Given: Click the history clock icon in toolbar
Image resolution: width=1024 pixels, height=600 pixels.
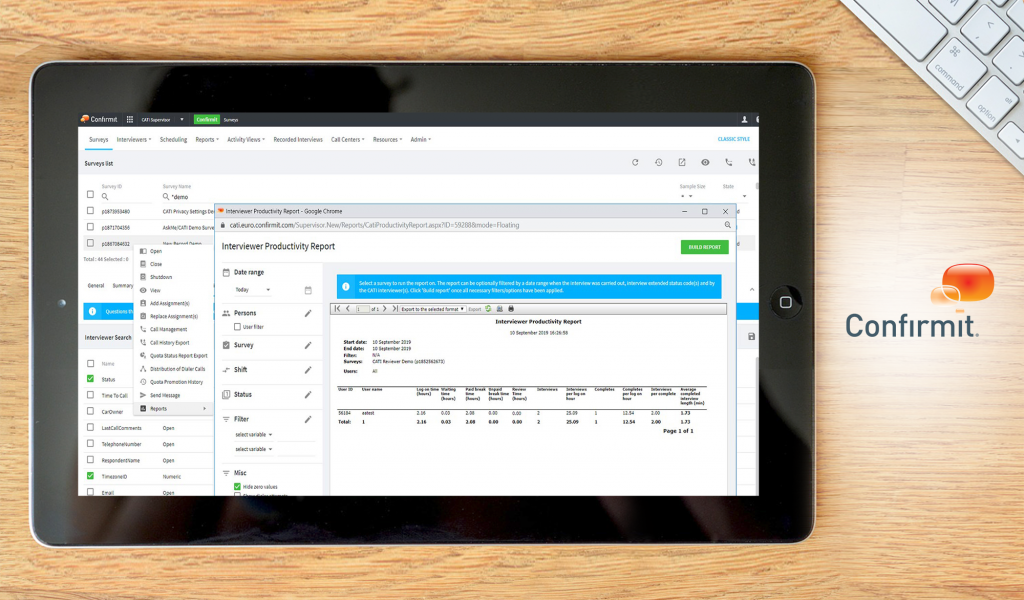Looking at the screenshot, I should click(x=658, y=162).
